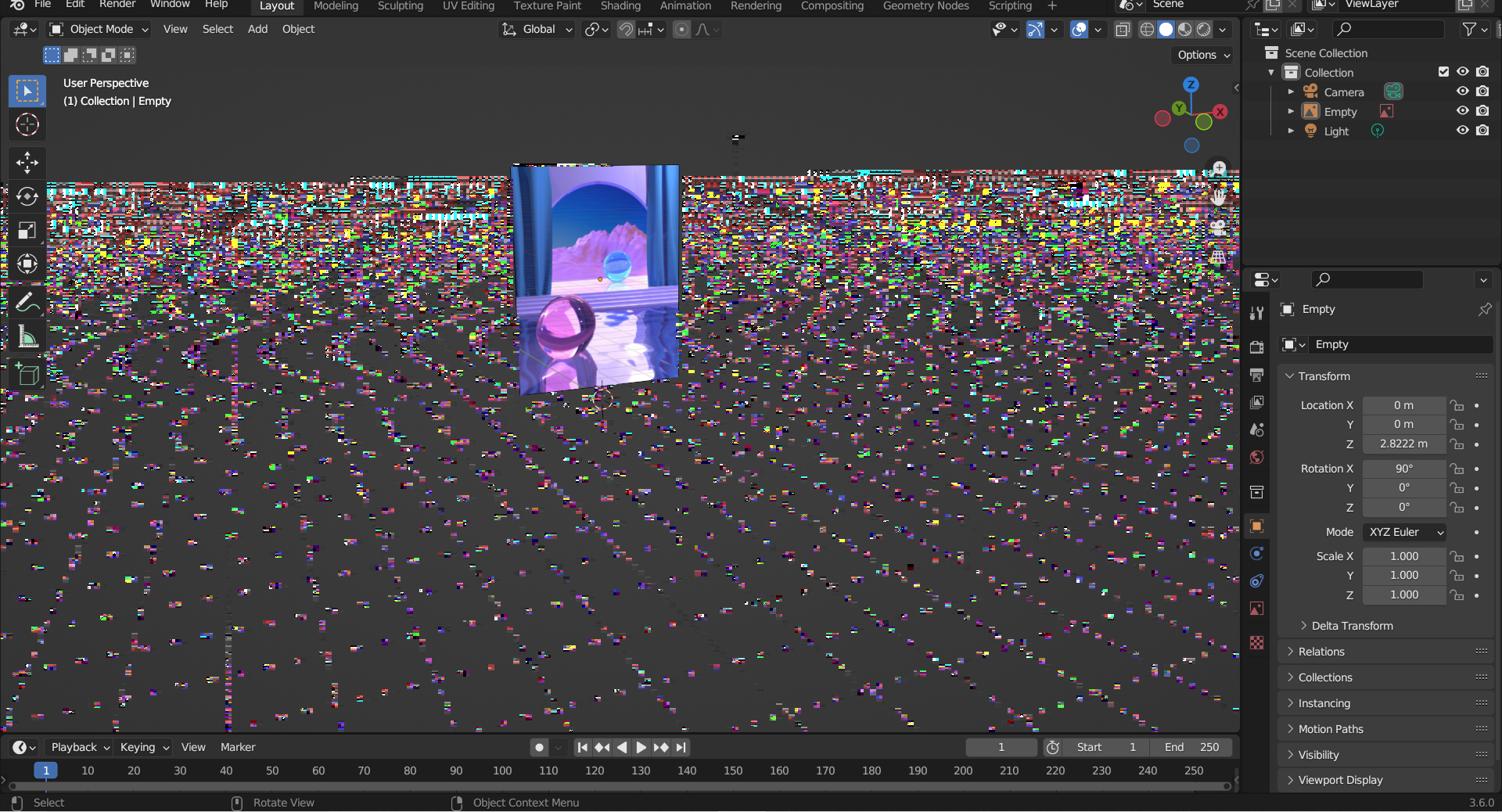Open the Output properties tab
The height and width of the screenshot is (812, 1502).
(1256, 375)
